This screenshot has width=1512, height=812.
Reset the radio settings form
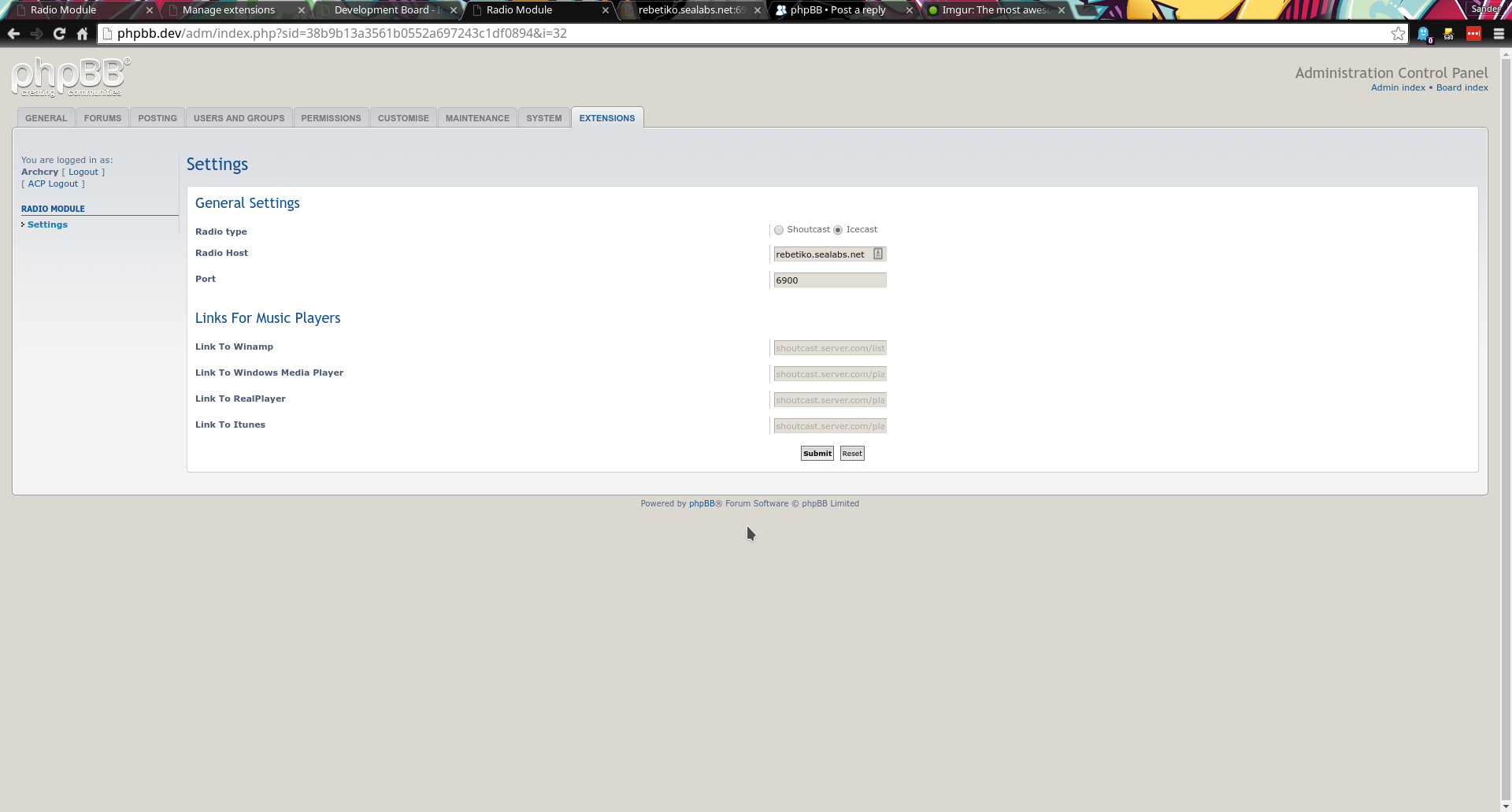(x=852, y=453)
